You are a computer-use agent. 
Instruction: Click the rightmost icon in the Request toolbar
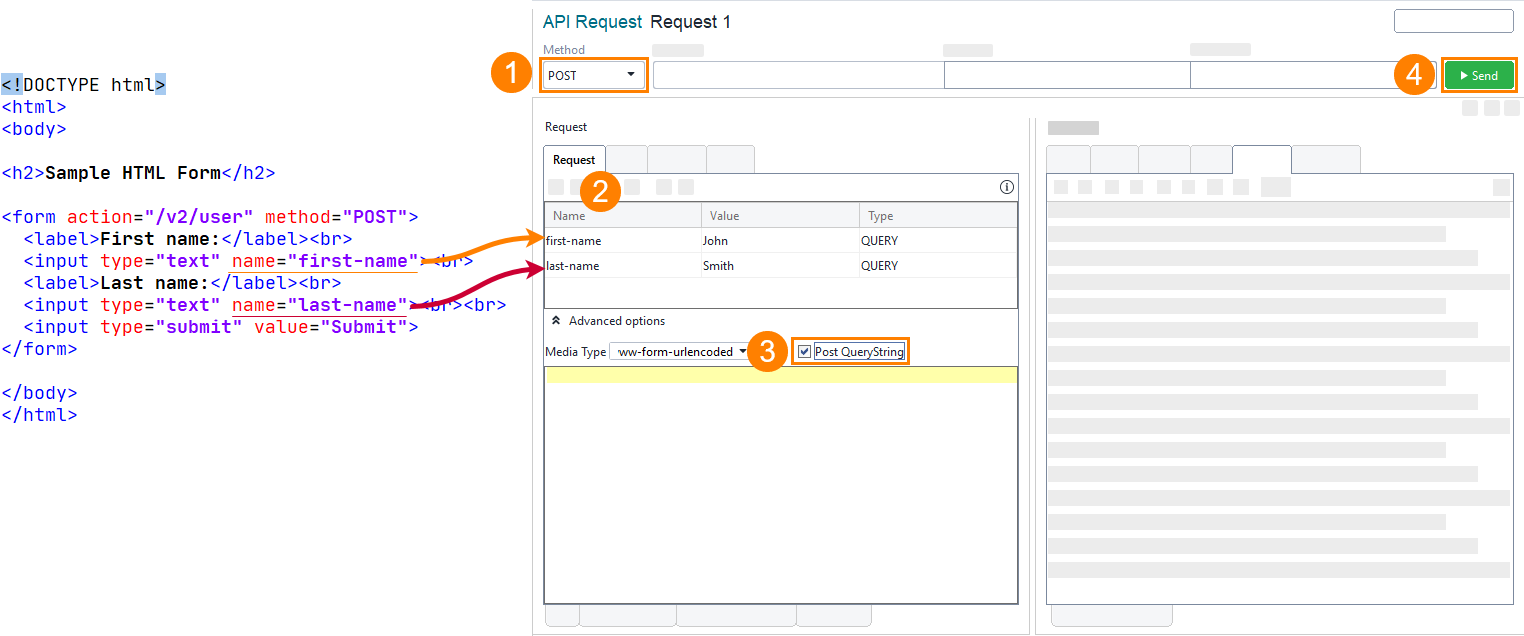coord(686,186)
